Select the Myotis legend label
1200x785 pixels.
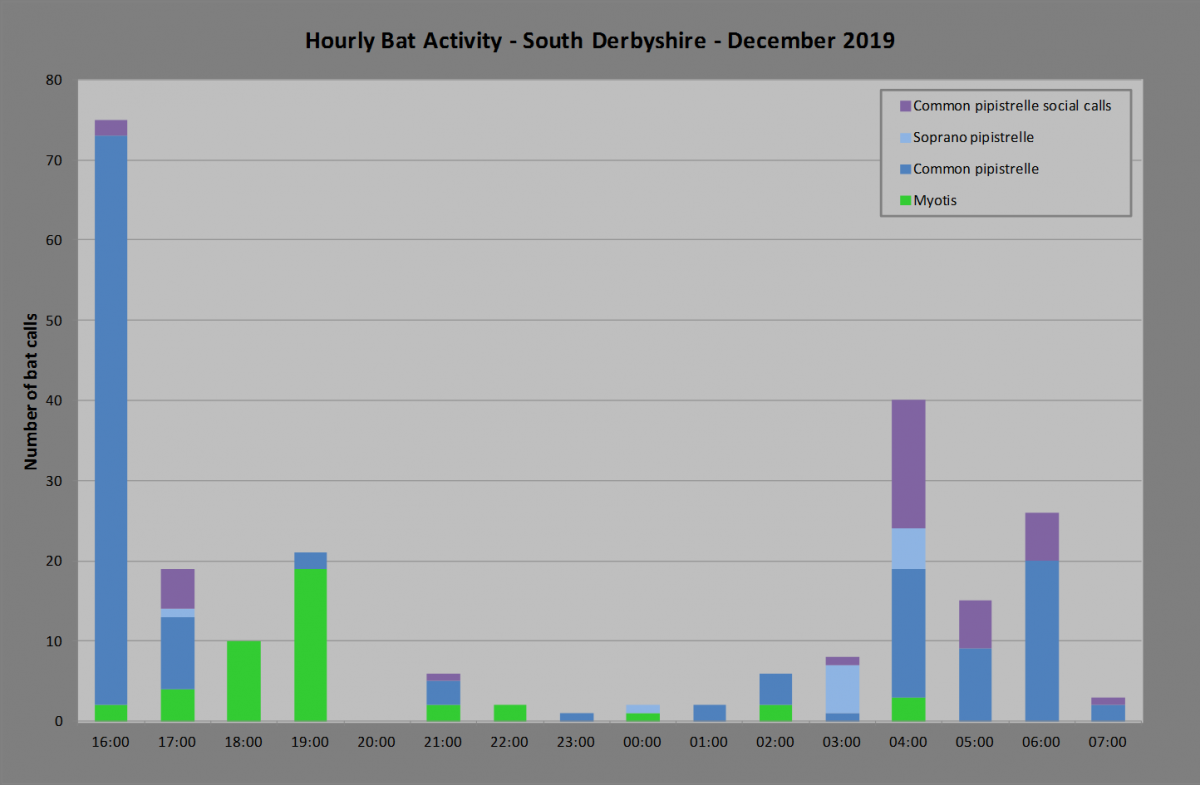pos(935,201)
